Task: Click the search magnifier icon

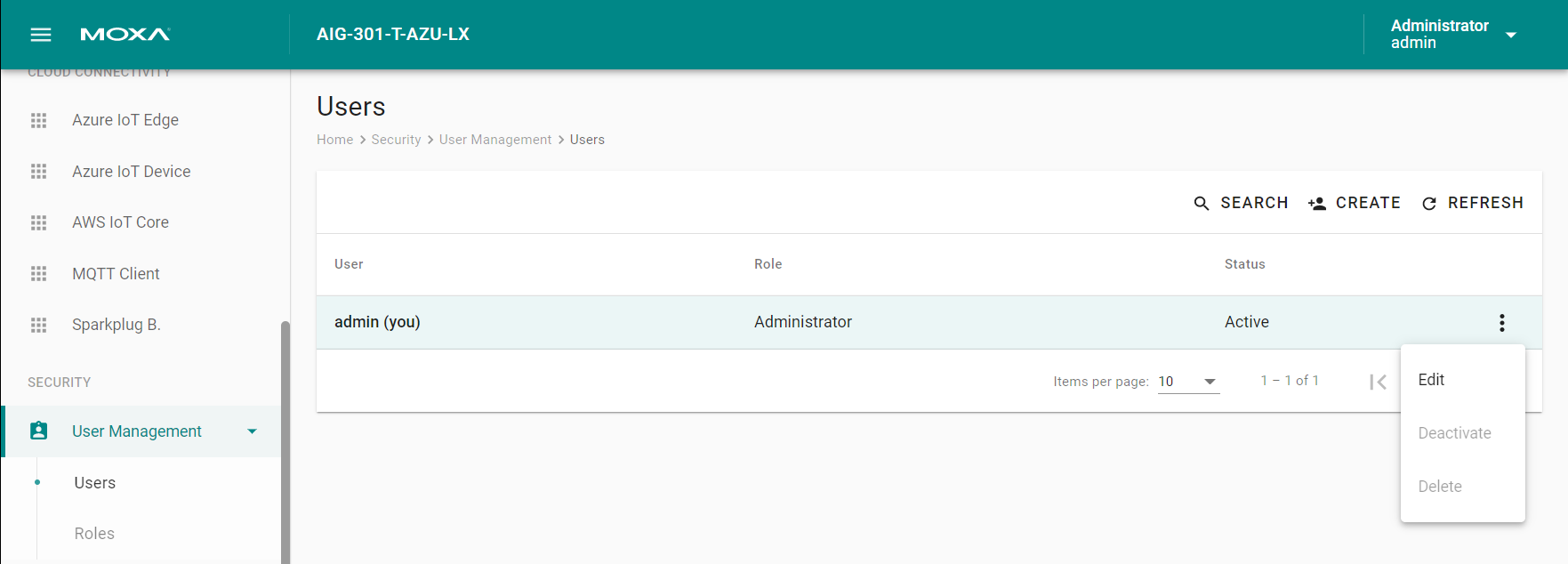Action: click(x=1202, y=204)
